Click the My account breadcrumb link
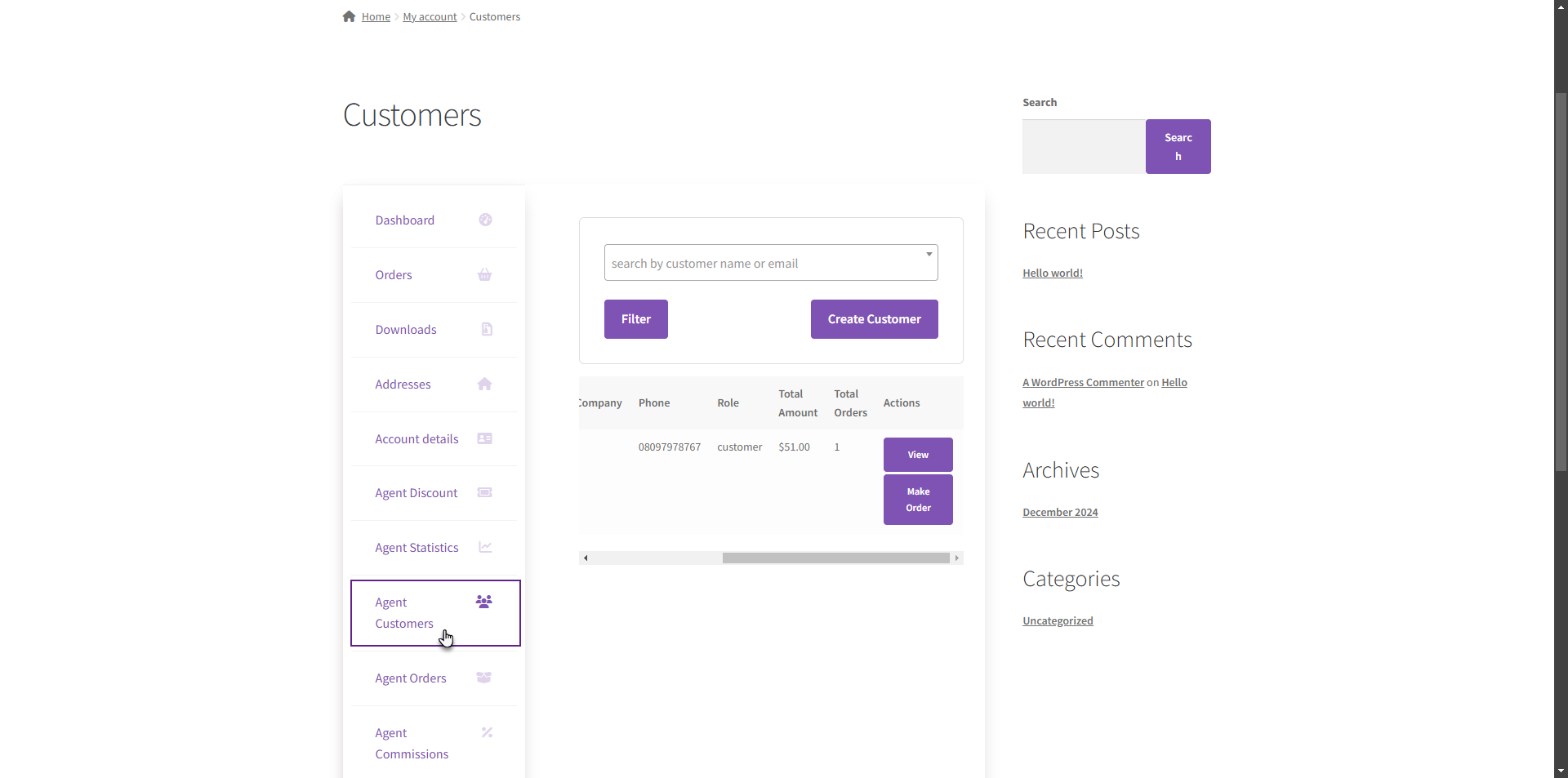The image size is (1568, 778). point(430,16)
